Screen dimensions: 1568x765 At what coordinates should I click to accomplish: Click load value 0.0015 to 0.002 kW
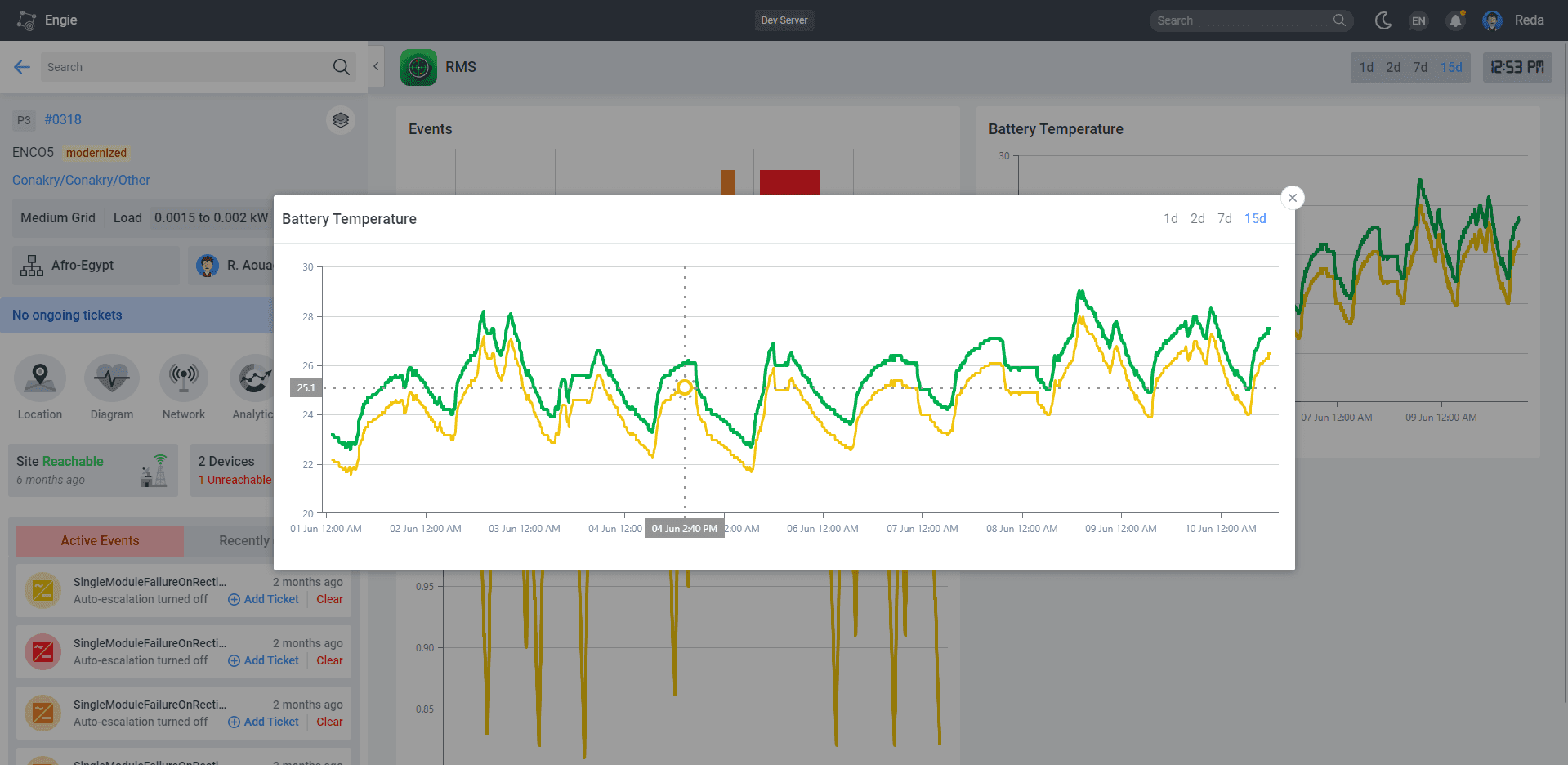(x=211, y=217)
